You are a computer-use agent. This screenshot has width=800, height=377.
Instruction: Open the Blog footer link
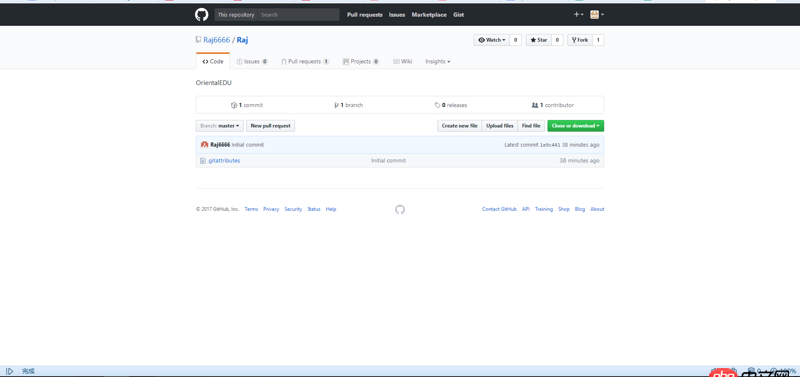(580, 209)
